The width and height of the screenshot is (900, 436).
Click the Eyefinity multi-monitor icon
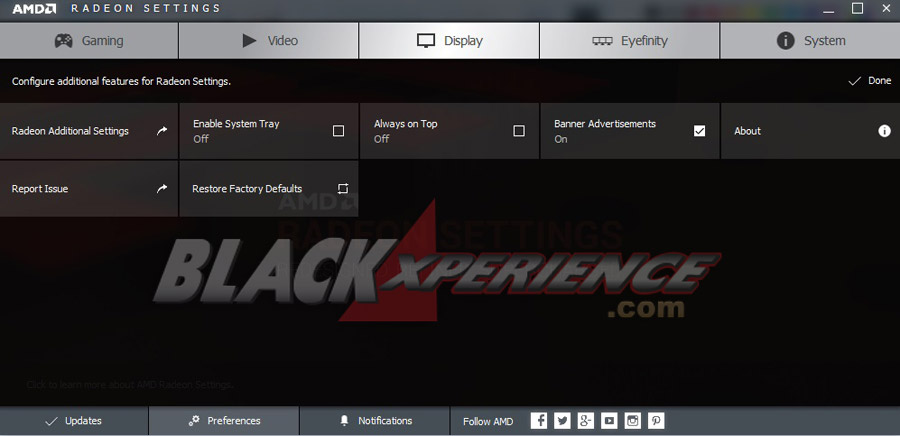pyautogui.click(x=602, y=41)
